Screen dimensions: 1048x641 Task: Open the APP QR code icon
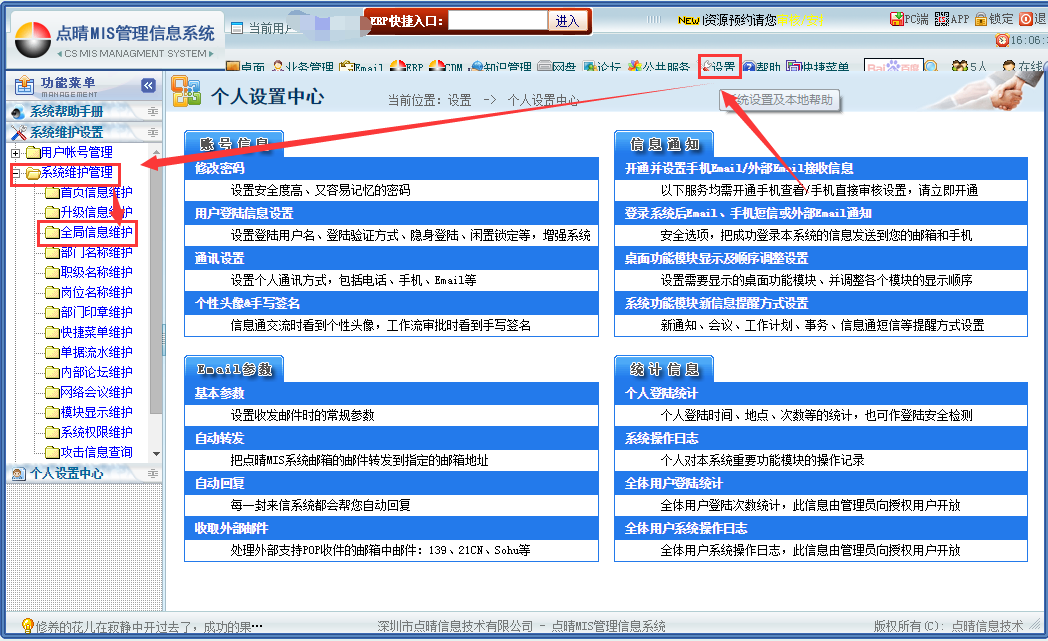(x=952, y=19)
